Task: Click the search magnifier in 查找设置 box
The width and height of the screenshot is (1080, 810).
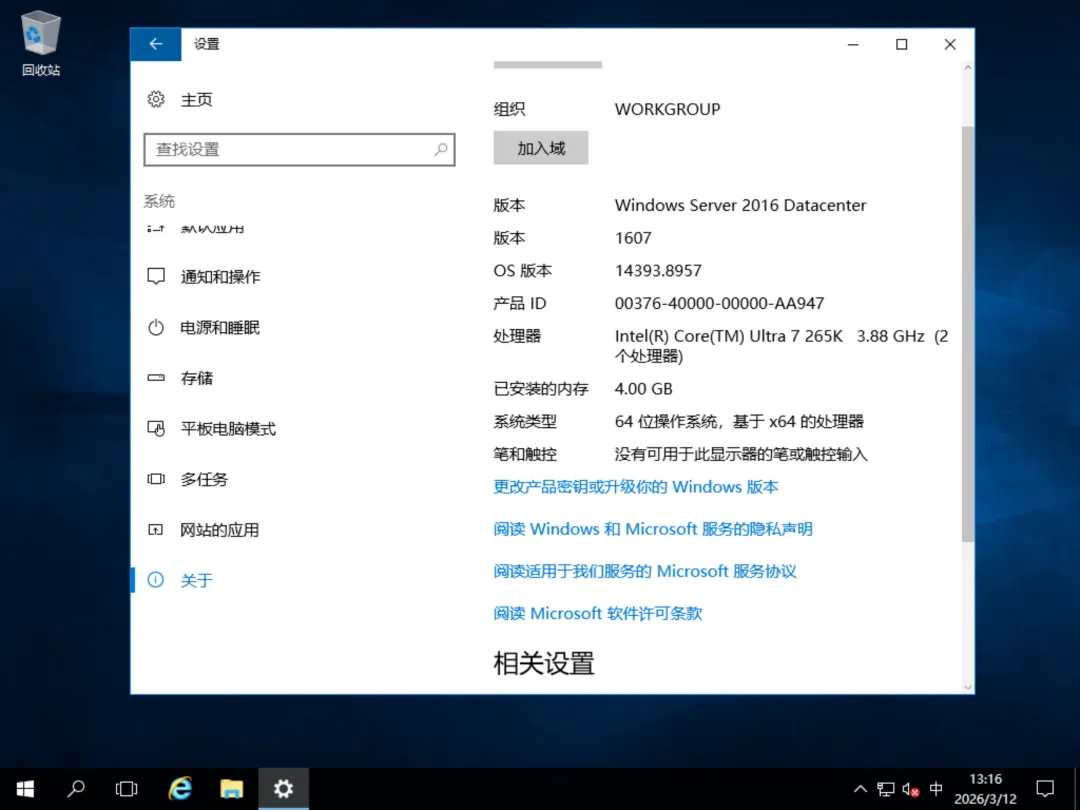Action: (441, 149)
